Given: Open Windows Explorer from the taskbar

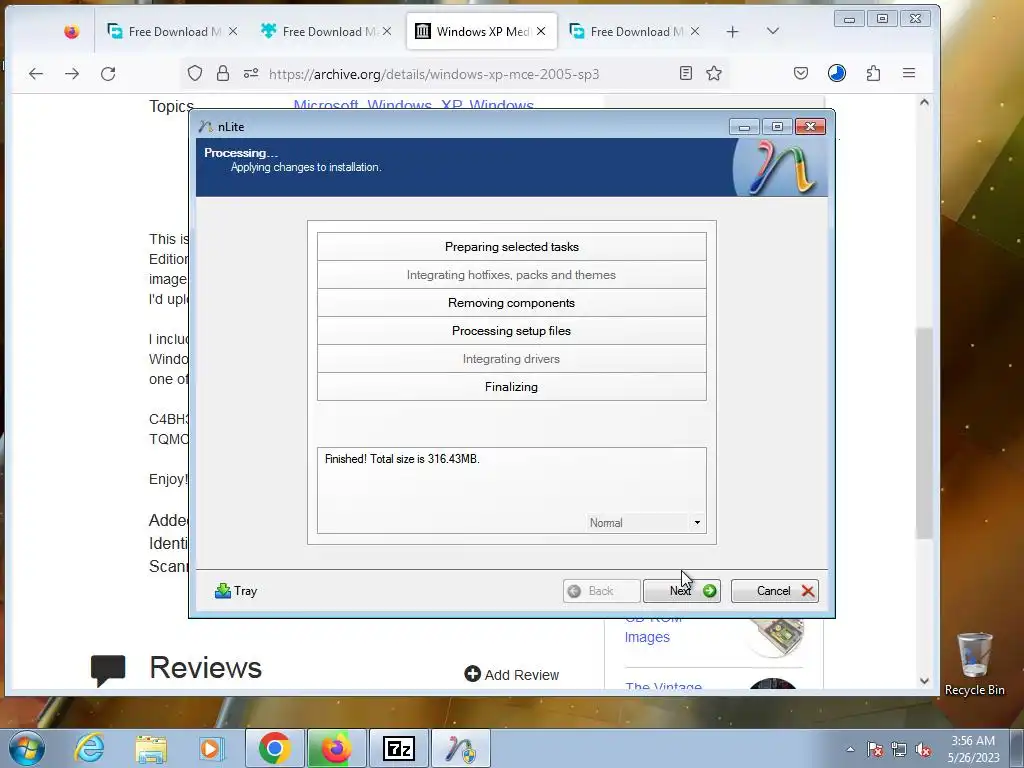Looking at the screenshot, I should [151, 748].
